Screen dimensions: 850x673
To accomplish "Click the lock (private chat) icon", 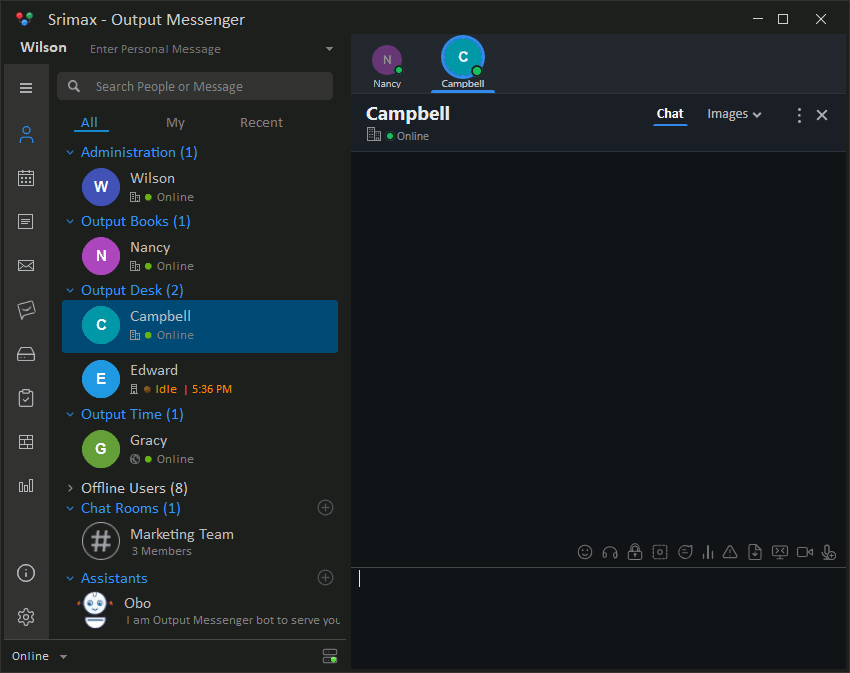I will (635, 552).
